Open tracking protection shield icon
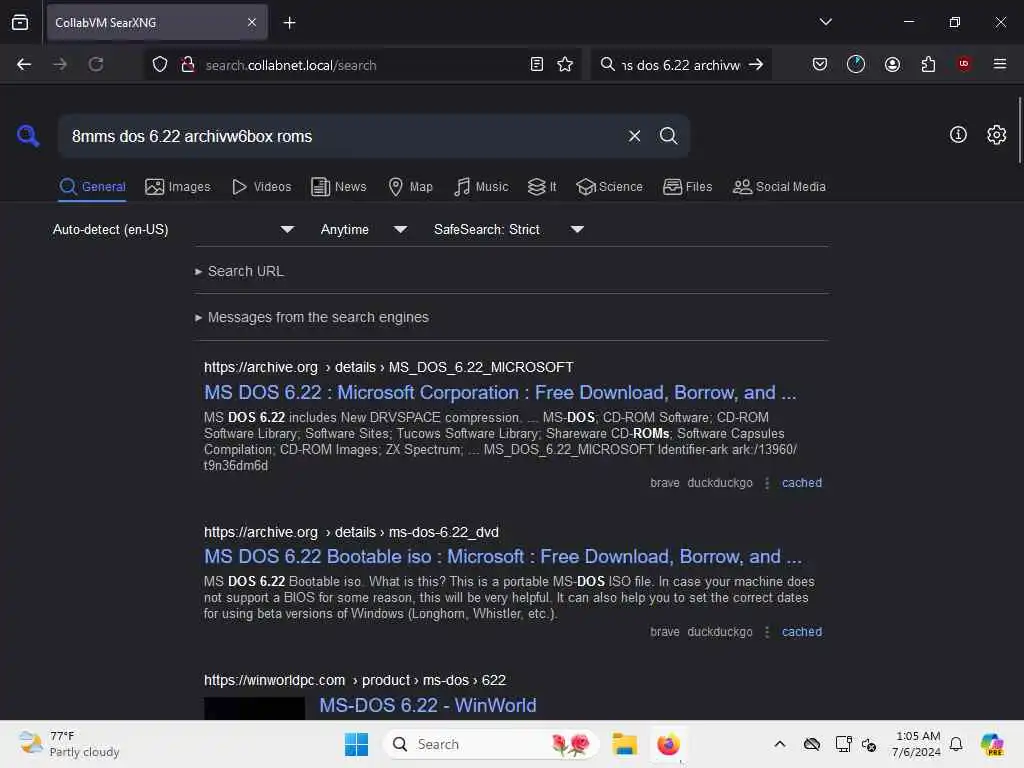This screenshot has width=1024, height=768. point(160,64)
